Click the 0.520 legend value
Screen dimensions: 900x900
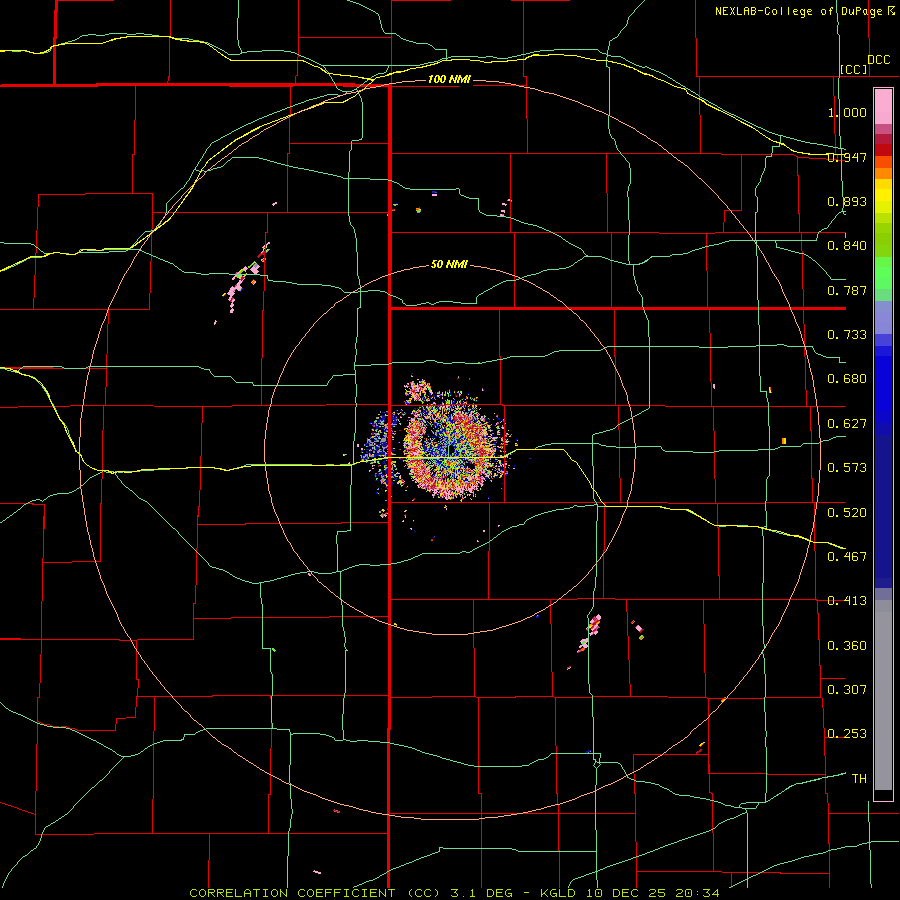(x=847, y=512)
